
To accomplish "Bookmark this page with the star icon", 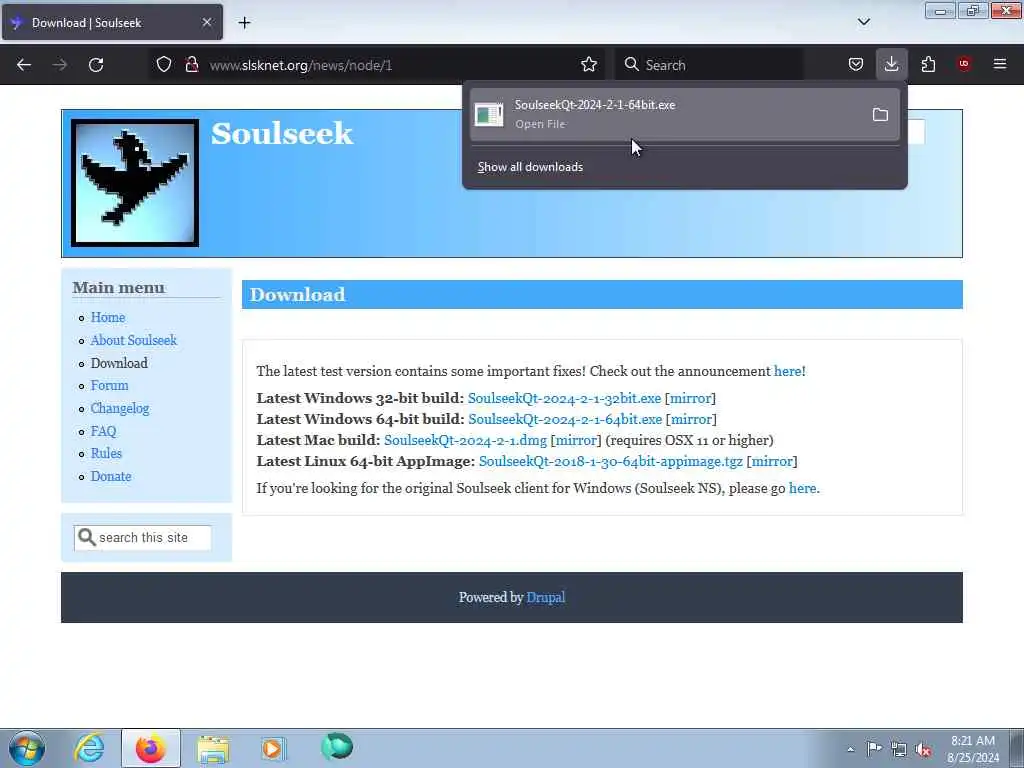I will pyautogui.click(x=588, y=65).
